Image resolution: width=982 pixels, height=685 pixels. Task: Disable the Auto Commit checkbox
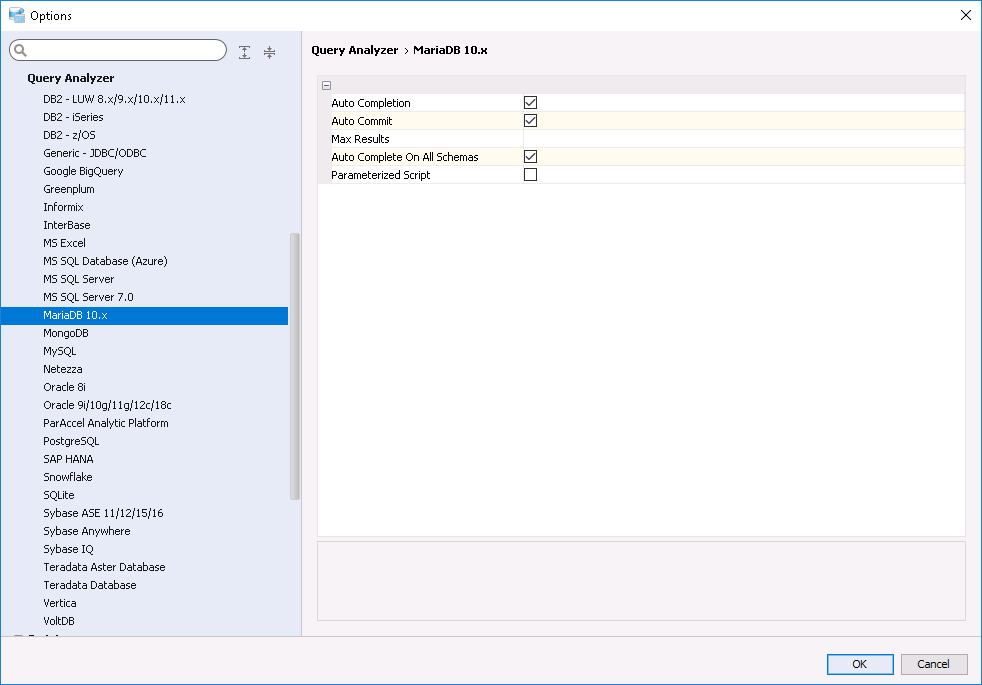[x=530, y=121]
